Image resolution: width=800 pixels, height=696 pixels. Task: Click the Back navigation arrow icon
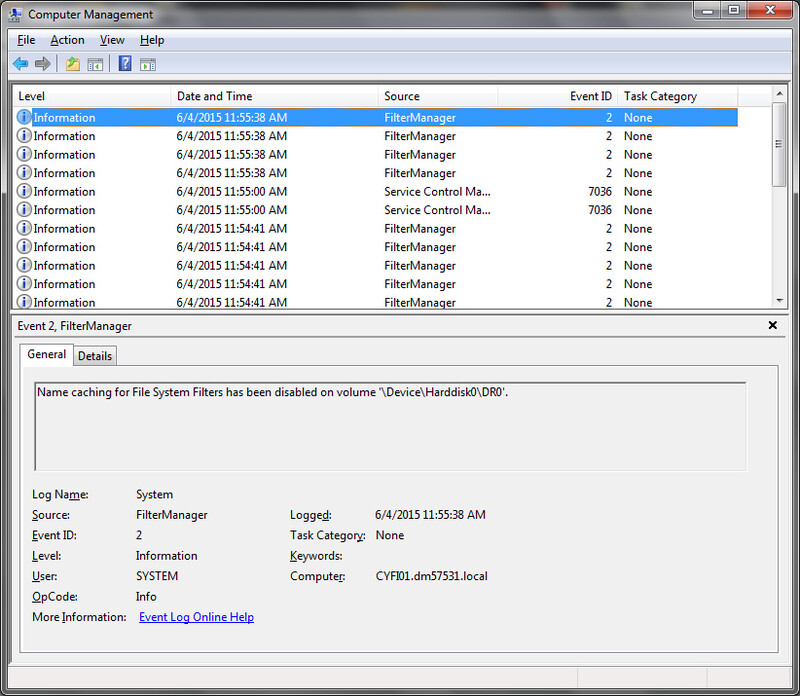[20, 63]
